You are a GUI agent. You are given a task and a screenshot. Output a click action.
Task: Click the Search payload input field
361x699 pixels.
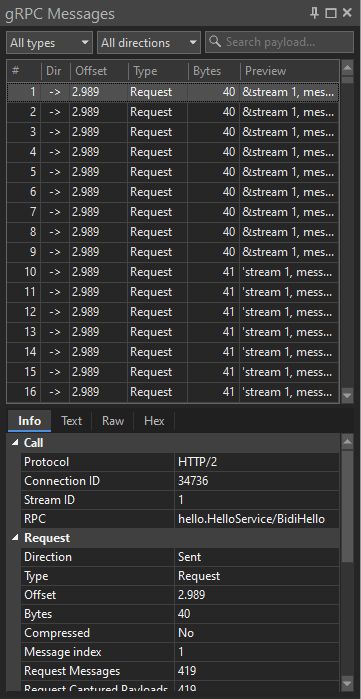click(279, 42)
